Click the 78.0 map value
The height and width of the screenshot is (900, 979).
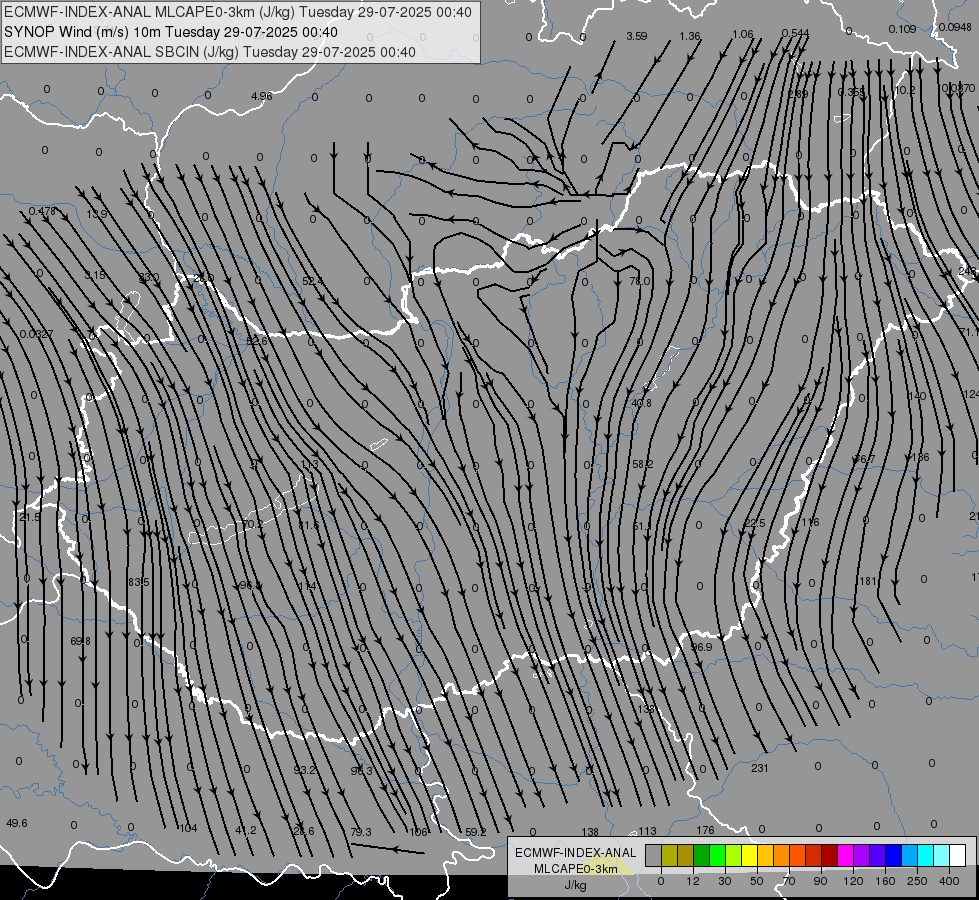click(x=639, y=282)
